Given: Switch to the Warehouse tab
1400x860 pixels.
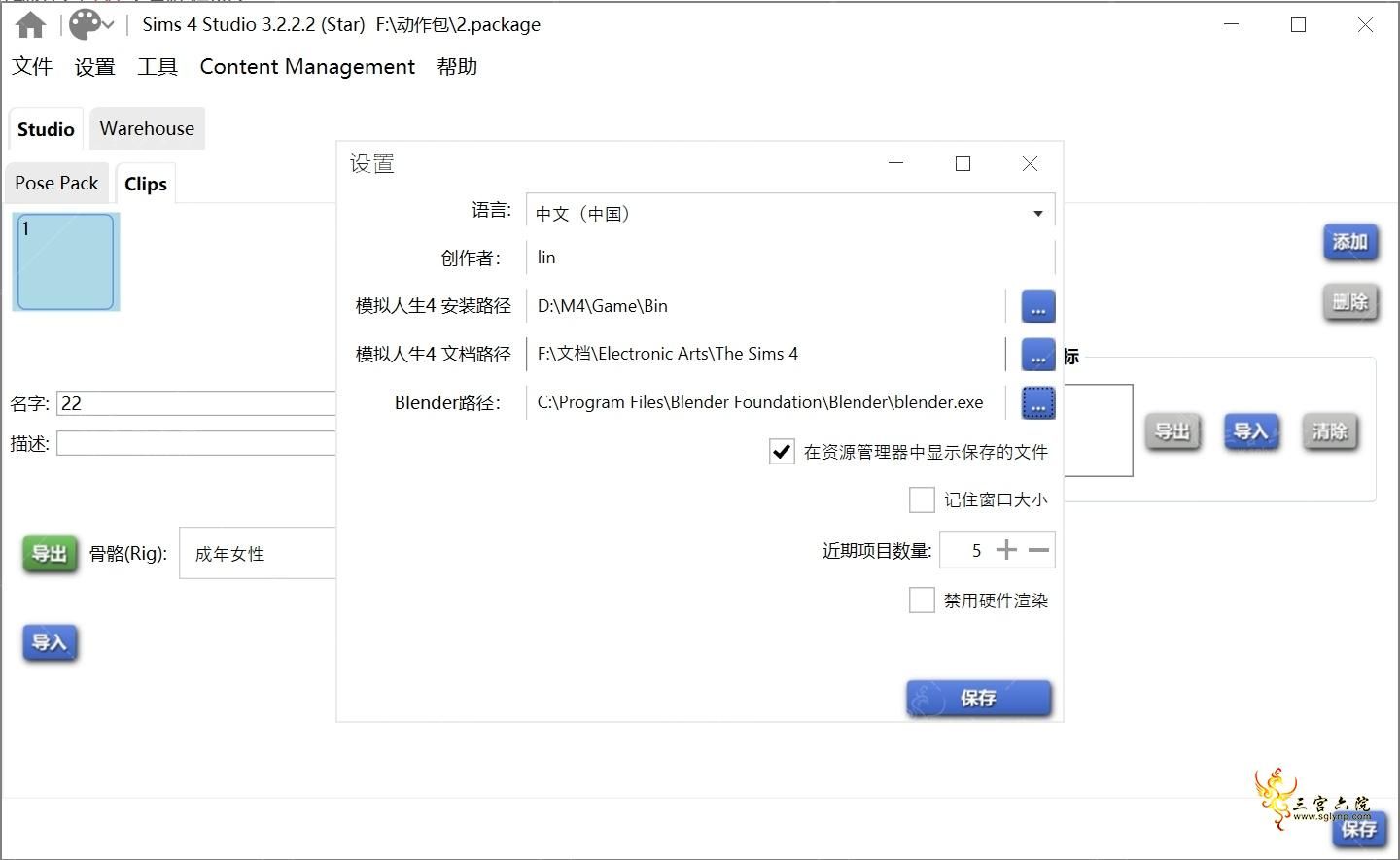Looking at the screenshot, I should pyautogui.click(x=147, y=128).
